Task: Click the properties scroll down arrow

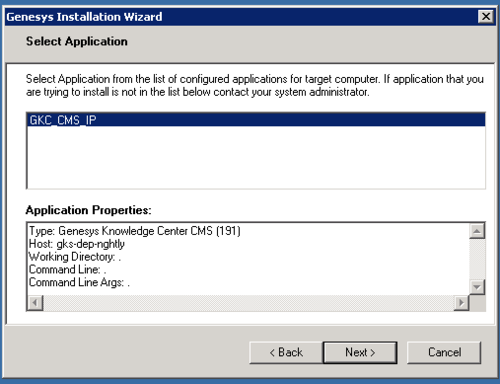Action: point(477,287)
